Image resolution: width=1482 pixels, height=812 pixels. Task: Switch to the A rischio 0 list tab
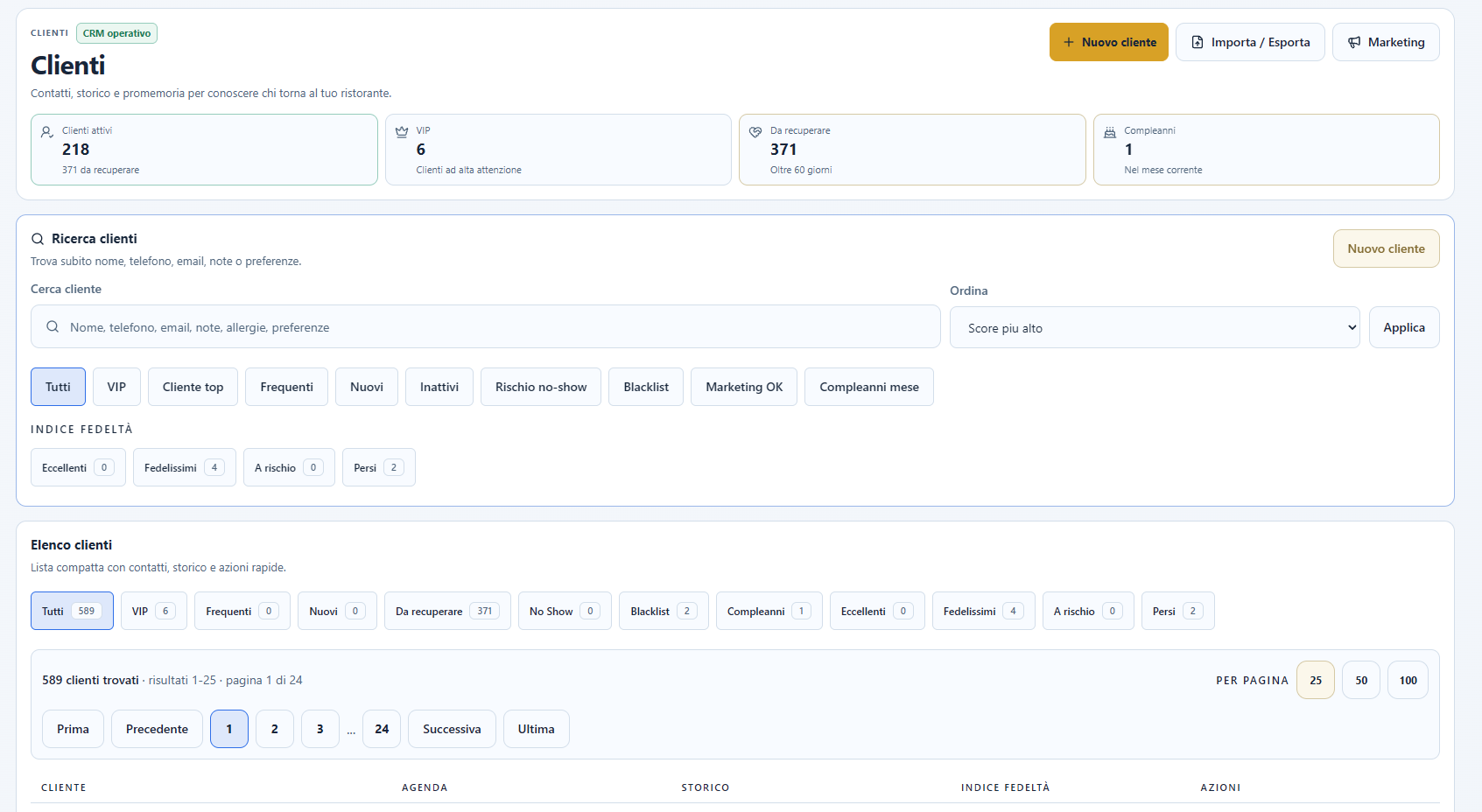pyautogui.click(x=1088, y=611)
